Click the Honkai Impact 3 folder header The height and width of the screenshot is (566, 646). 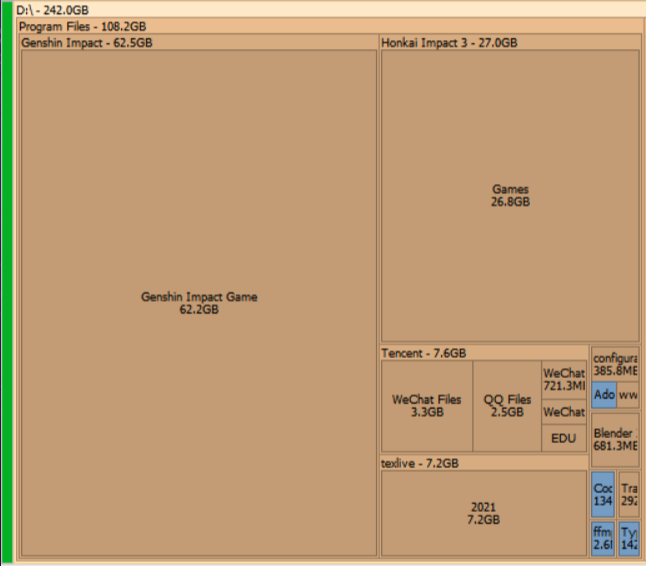coord(449,43)
